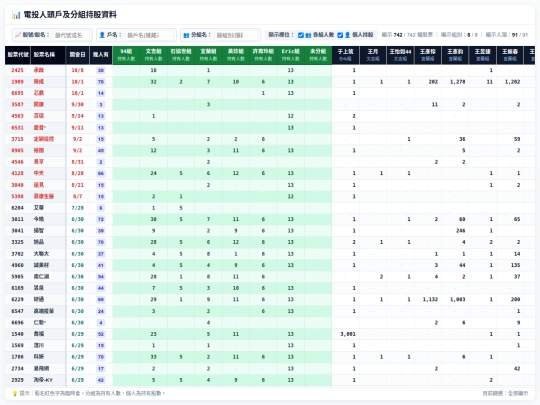This screenshot has width=540, height=405.
Task: Select stock code 4128 cell
Action: tap(17, 173)
